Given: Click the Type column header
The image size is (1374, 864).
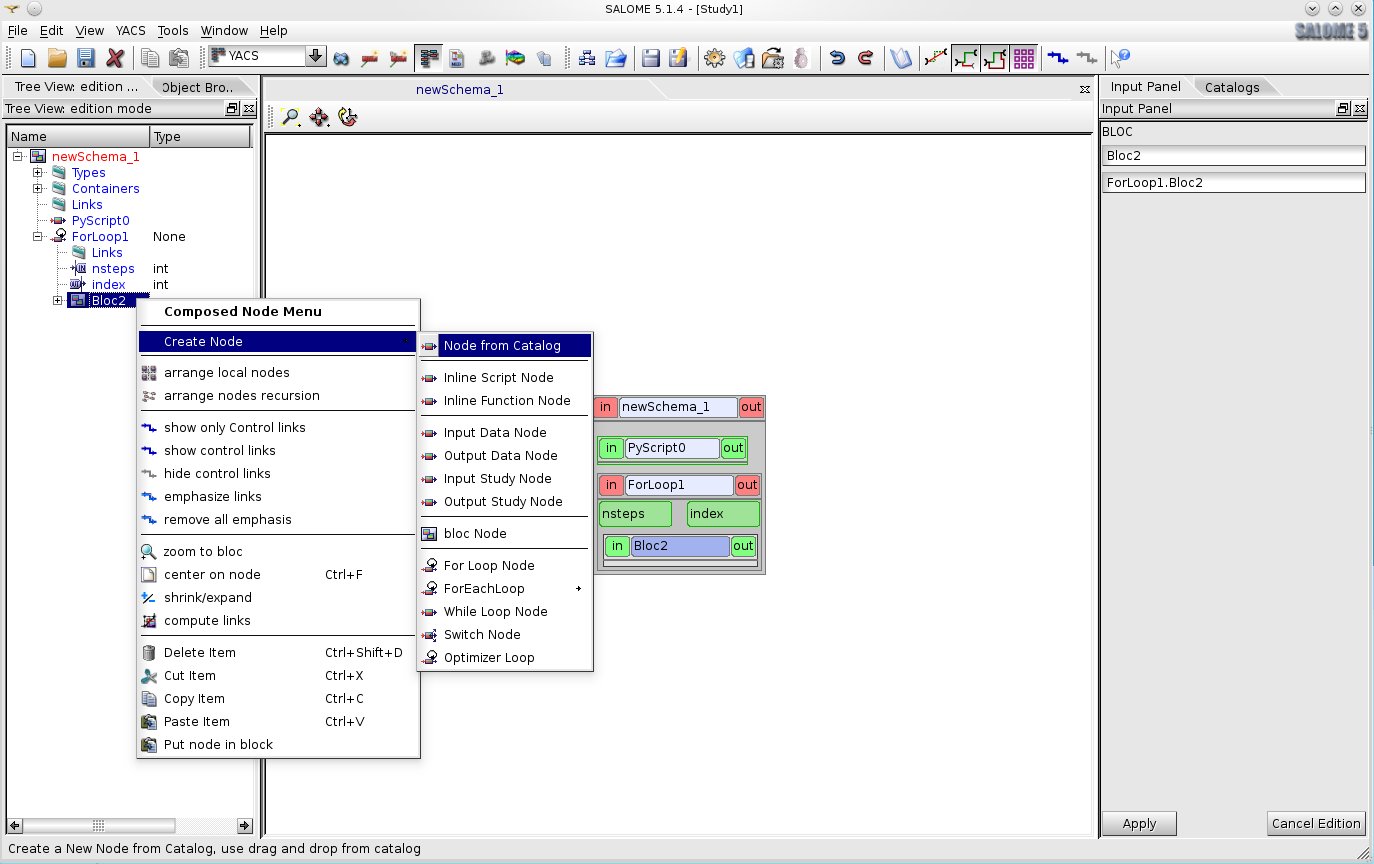Looking at the screenshot, I should pos(200,136).
